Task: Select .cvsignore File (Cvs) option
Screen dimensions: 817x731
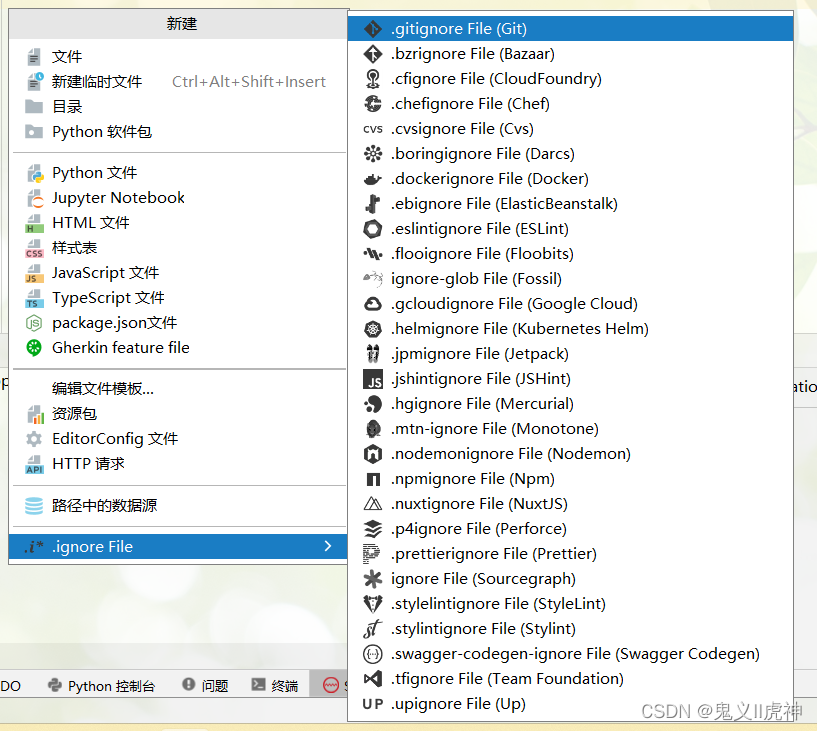Action: [571, 129]
